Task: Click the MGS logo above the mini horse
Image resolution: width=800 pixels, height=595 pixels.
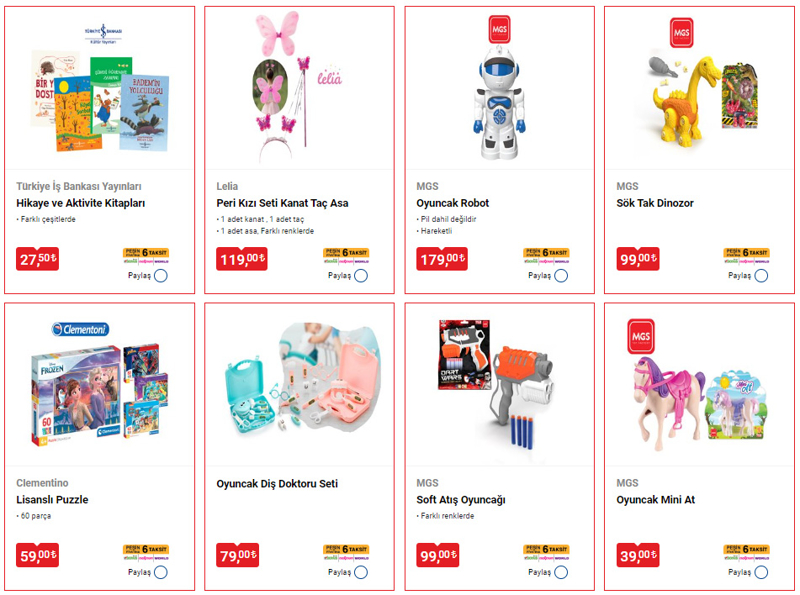Action: [641, 336]
